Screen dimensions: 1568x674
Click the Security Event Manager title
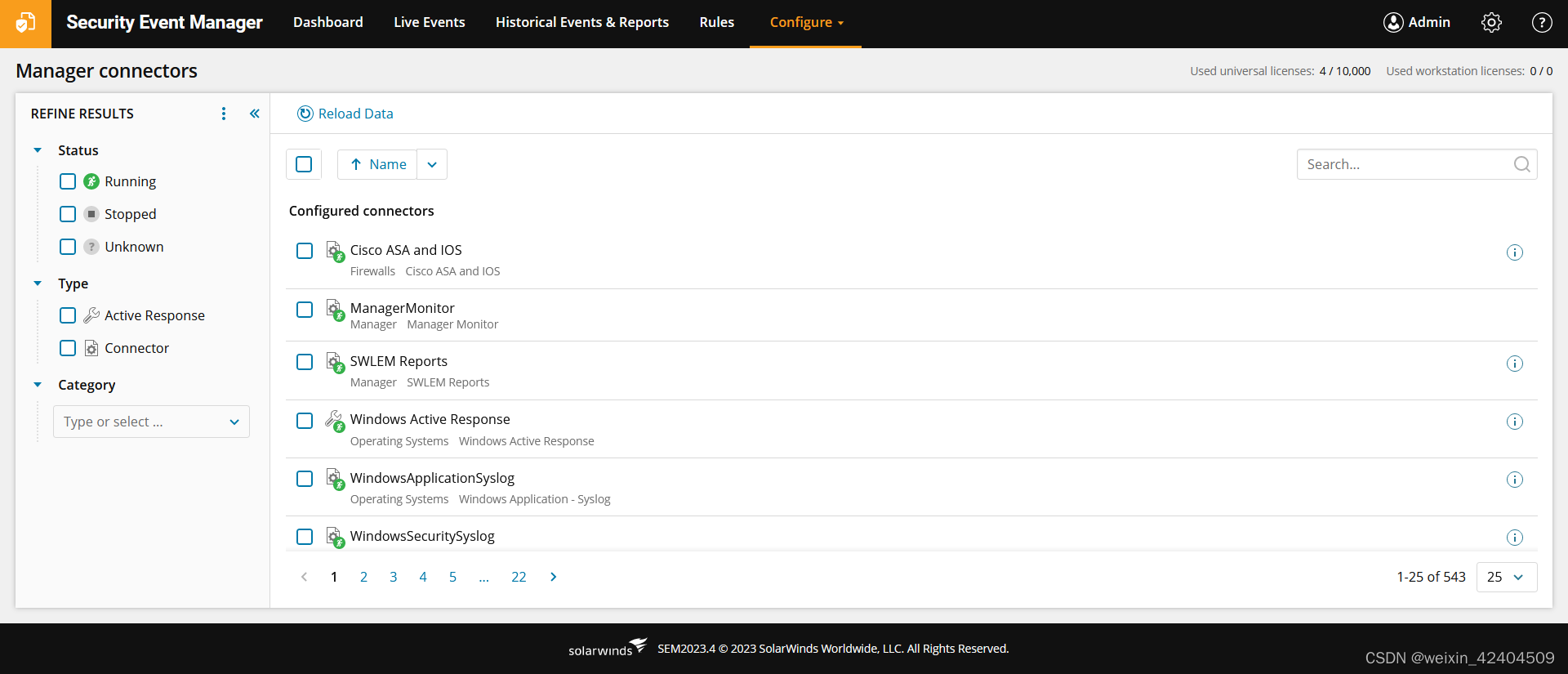164,23
